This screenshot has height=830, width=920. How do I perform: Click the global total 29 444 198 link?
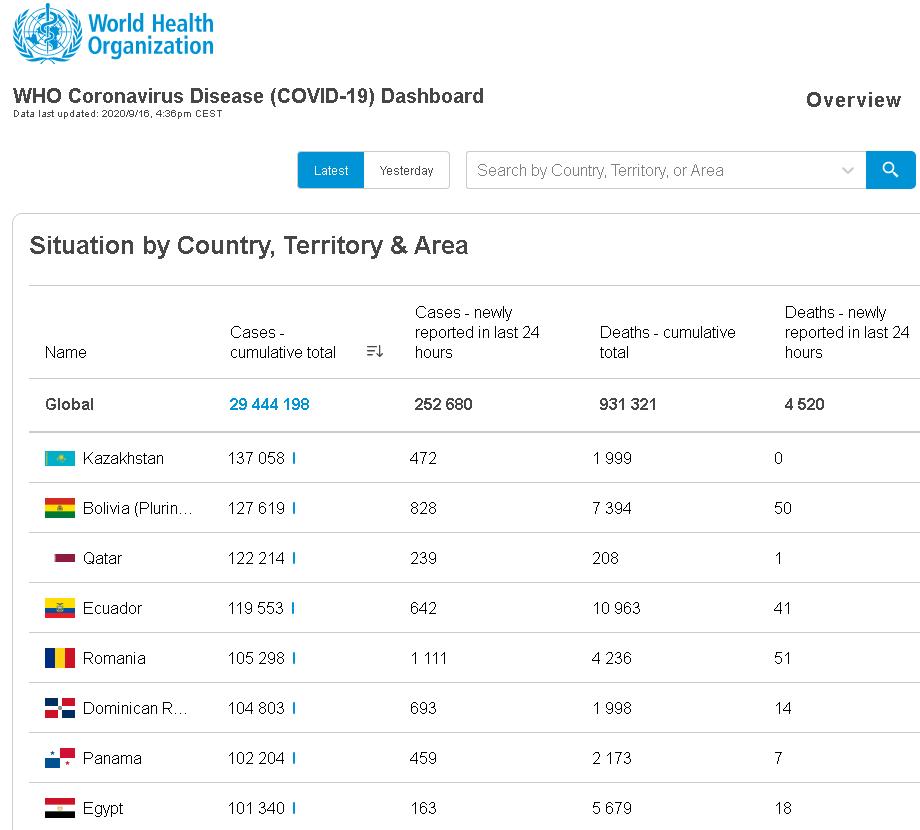tap(269, 404)
